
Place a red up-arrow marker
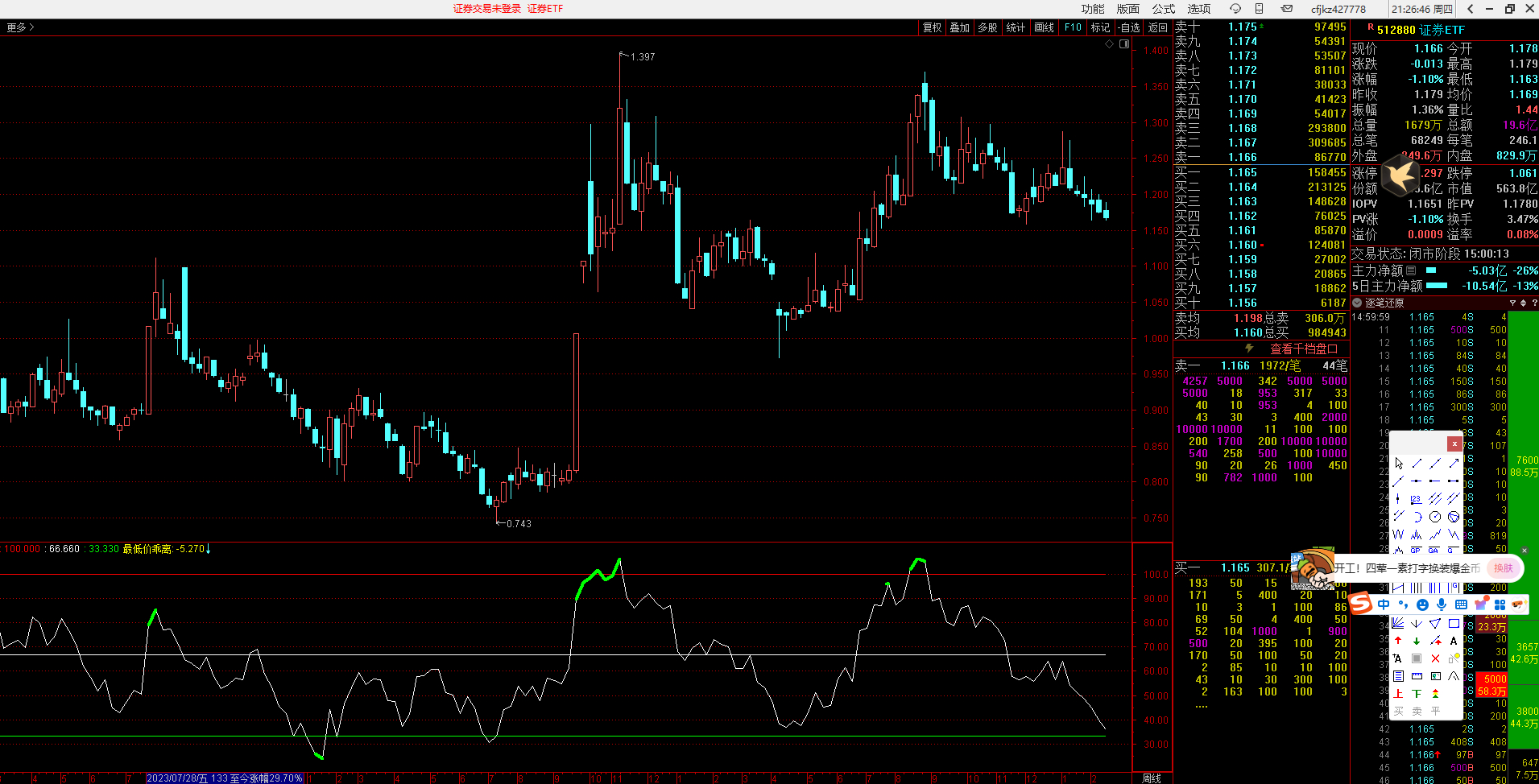pos(1398,641)
